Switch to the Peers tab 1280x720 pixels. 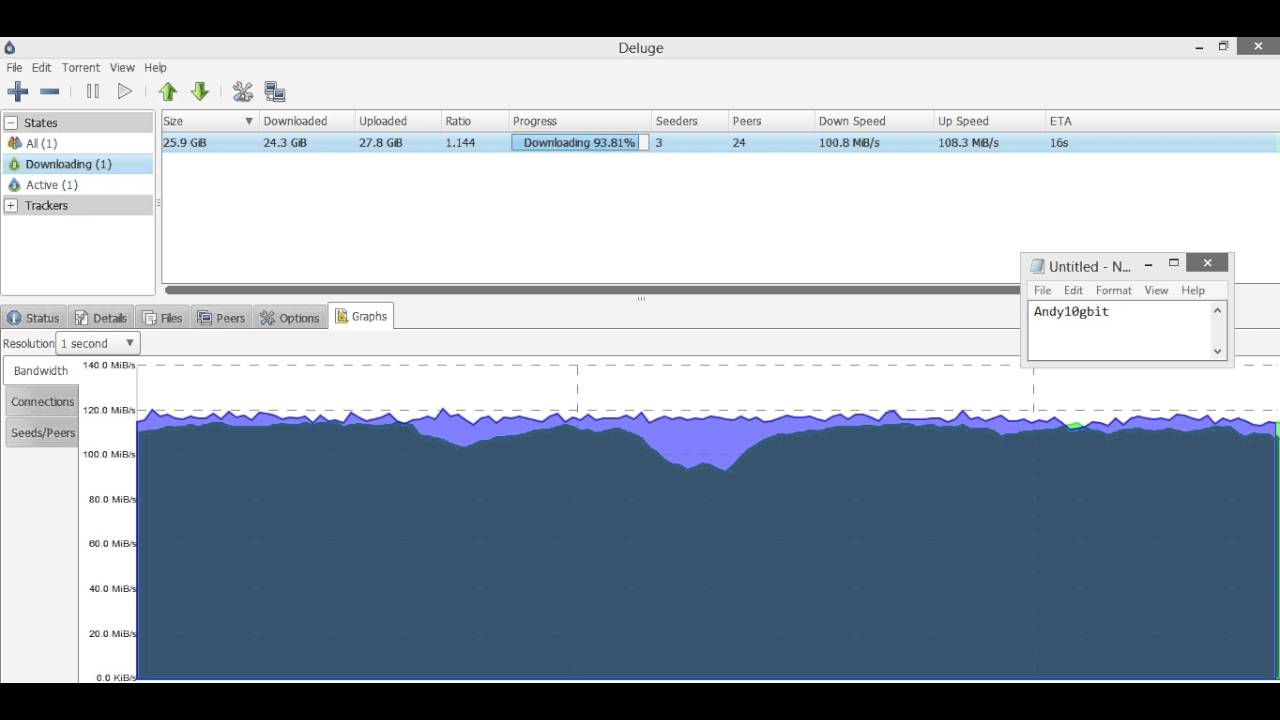pyautogui.click(x=221, y=318)
